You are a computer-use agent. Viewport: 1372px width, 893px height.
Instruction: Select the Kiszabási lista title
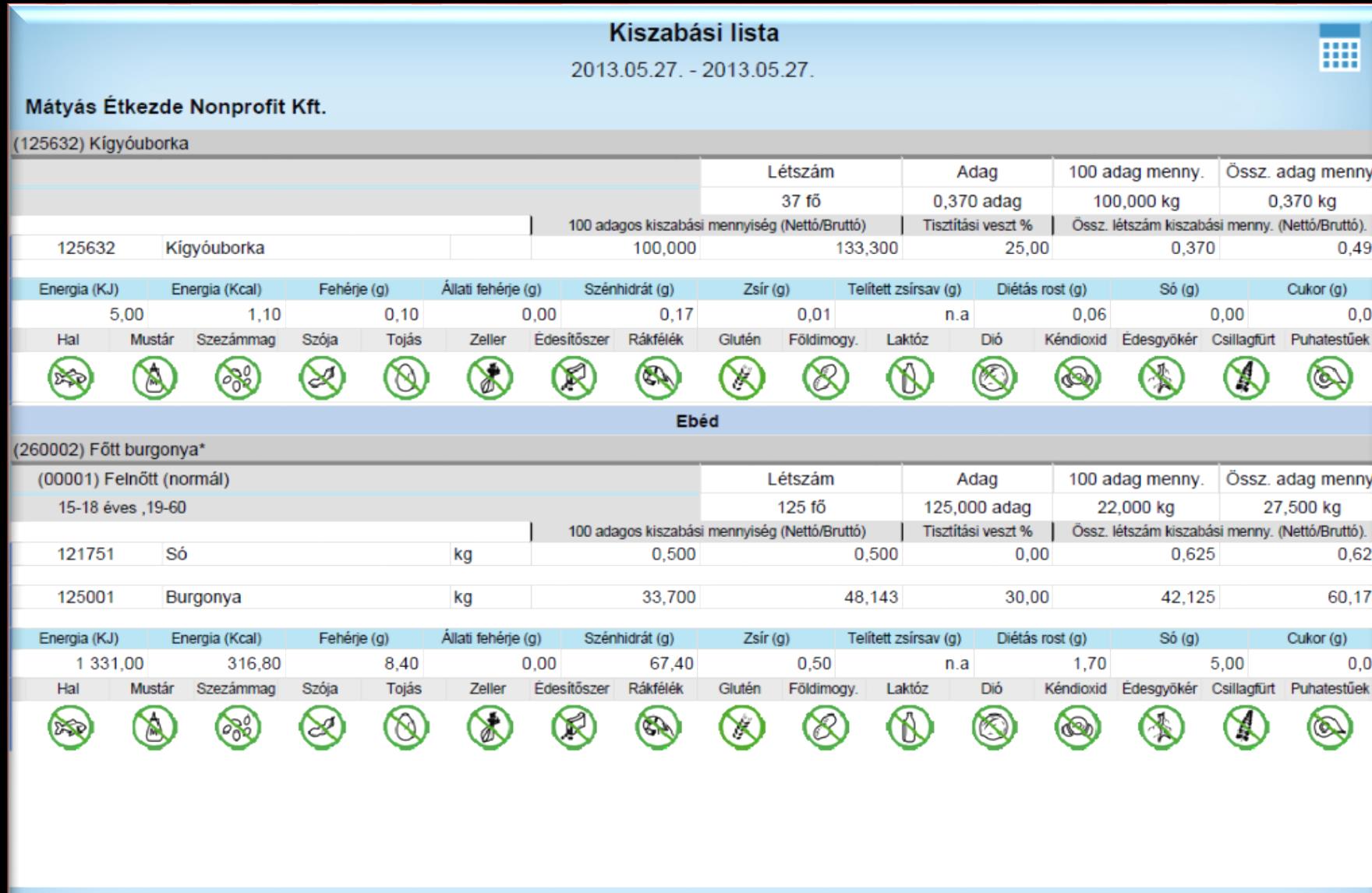tap(693, 33)
